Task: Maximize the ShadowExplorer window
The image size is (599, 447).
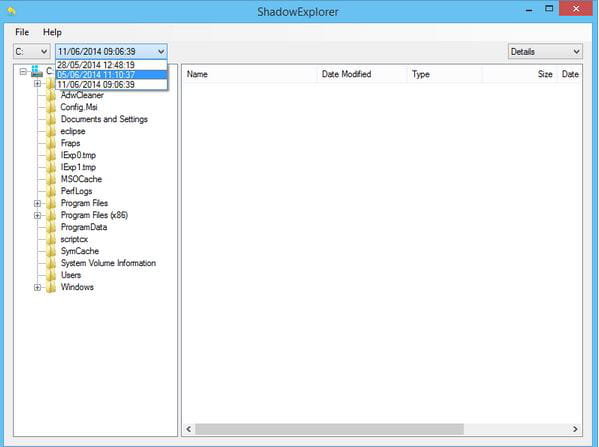Action: click(549, 9)
